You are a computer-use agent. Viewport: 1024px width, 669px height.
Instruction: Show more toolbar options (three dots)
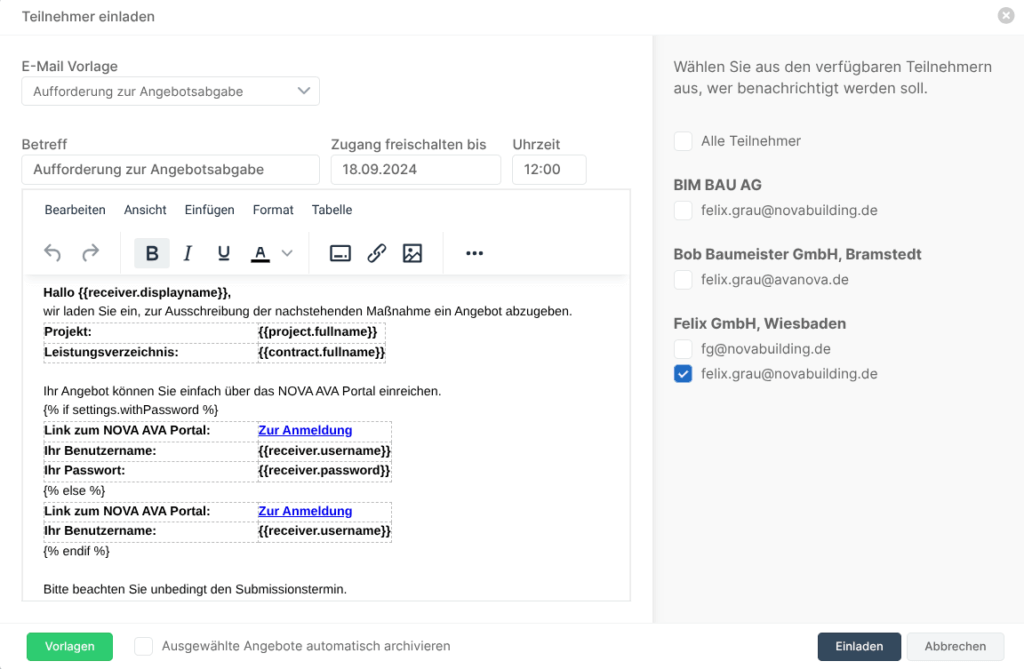click(474, 253)
